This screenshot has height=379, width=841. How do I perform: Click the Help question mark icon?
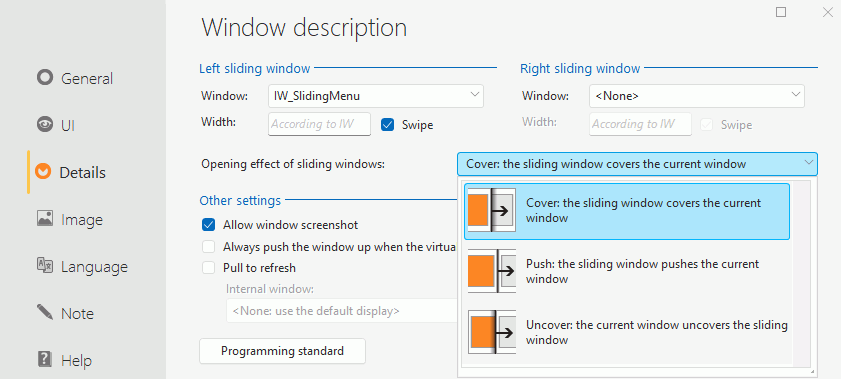pyautogui.click(x=45, y=359)
